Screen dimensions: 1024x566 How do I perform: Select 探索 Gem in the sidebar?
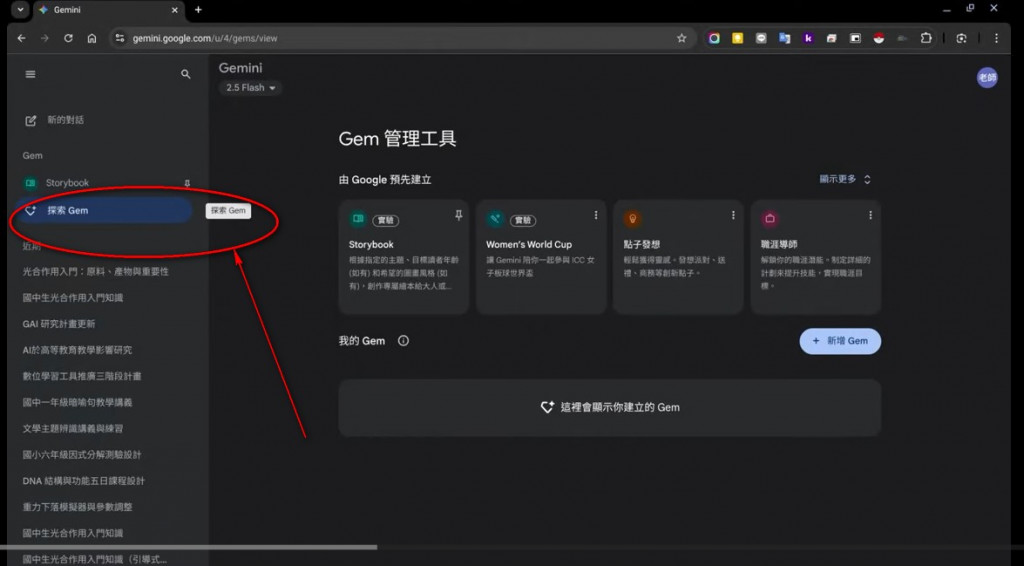(x=104, y=210)
